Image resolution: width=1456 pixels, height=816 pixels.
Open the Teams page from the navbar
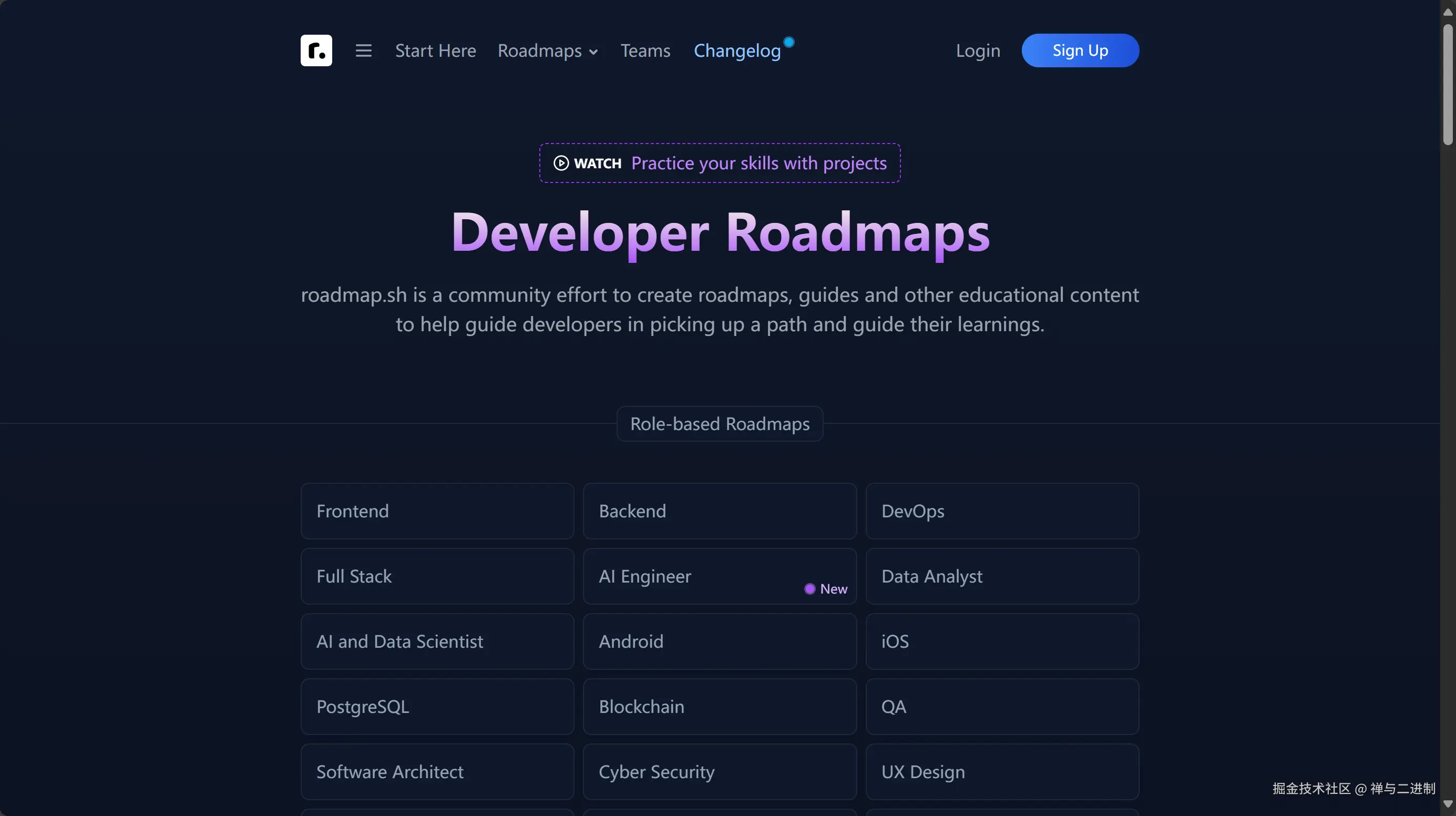pyautogui.click(x=645, y=50)
